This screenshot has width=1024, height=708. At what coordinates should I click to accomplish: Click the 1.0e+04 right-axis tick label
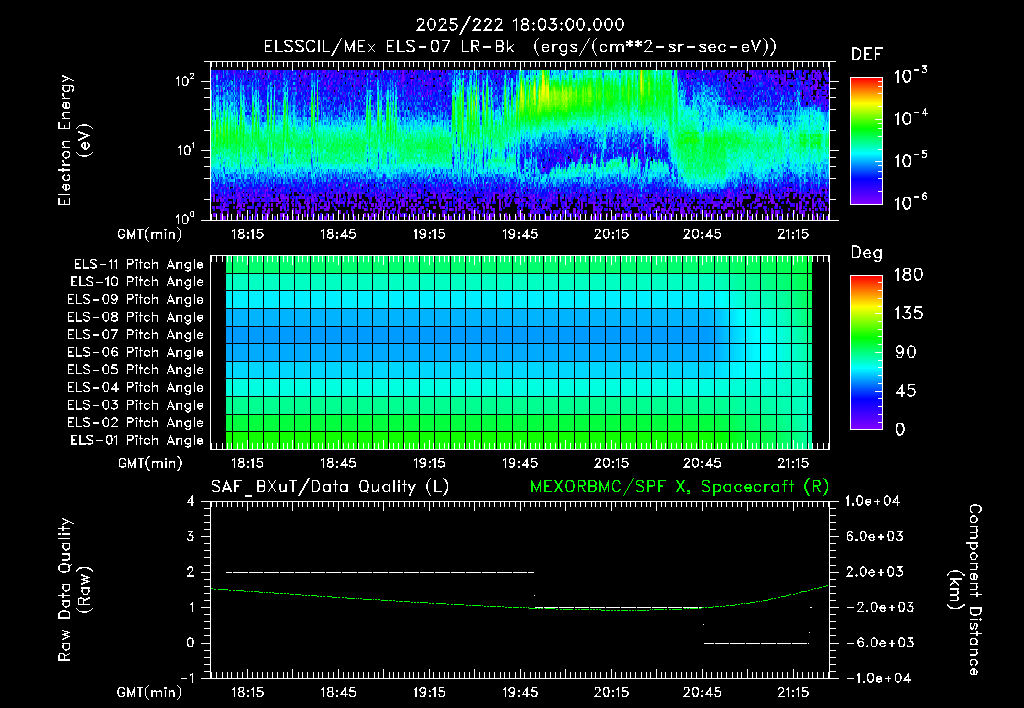pos(872,501)
